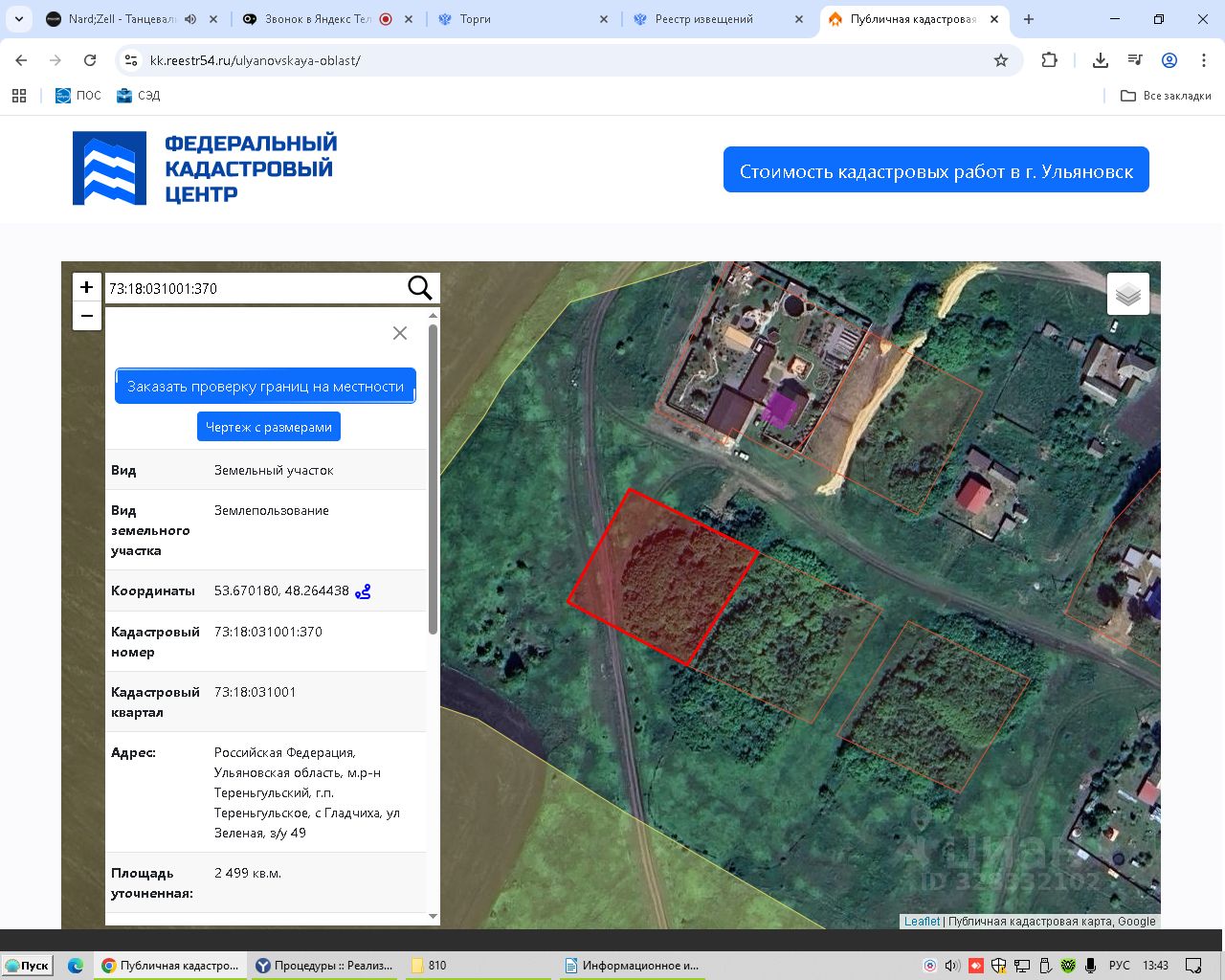Zoom in the map with plus button
The image size is (1225, 980).
click(87, 287)
